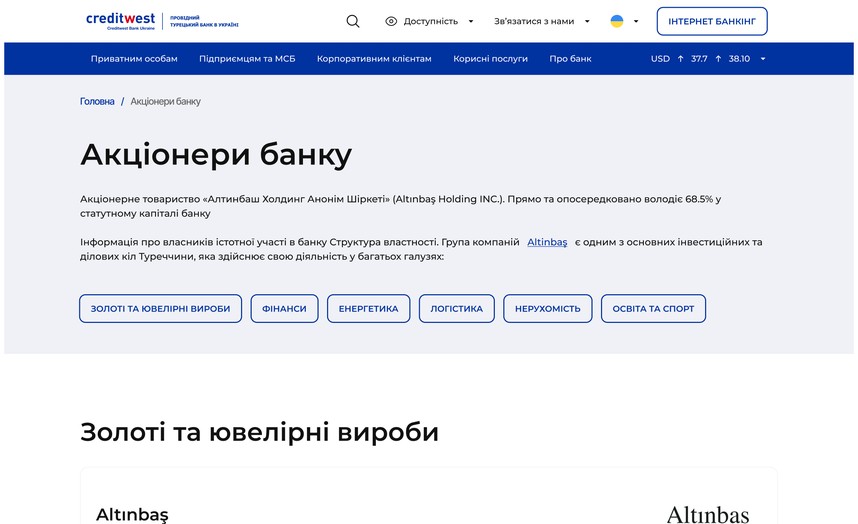Open the language selector arrow
Viewport: 858px width, 524px height.
(636, 21)
